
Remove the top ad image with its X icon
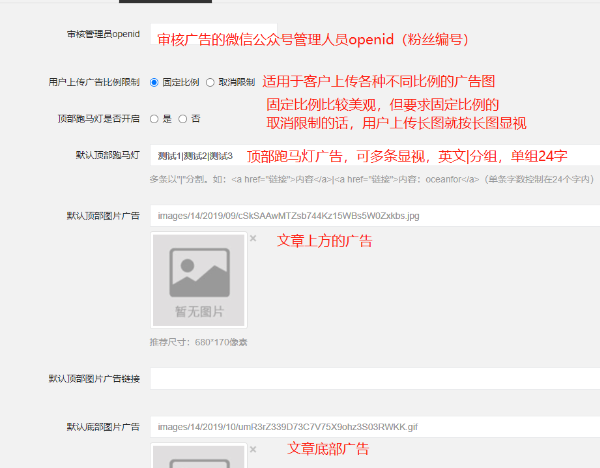coord(253,238)
